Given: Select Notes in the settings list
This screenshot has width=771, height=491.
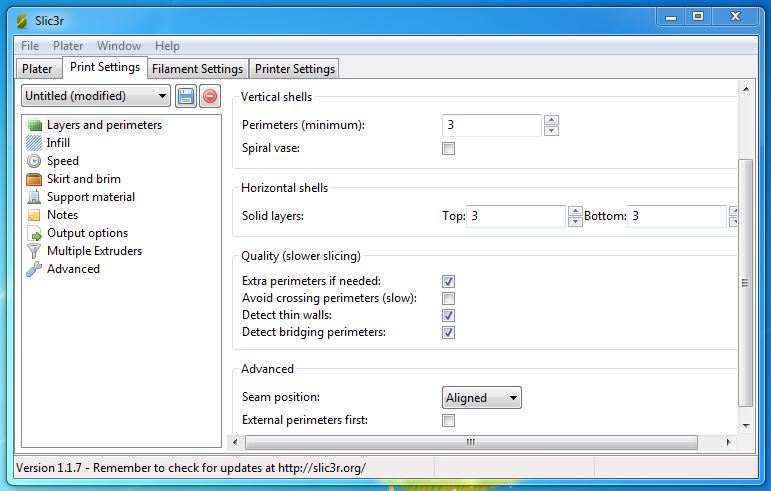Looking at the screenshot, I should pyautogui.click(x=62, y=215).
